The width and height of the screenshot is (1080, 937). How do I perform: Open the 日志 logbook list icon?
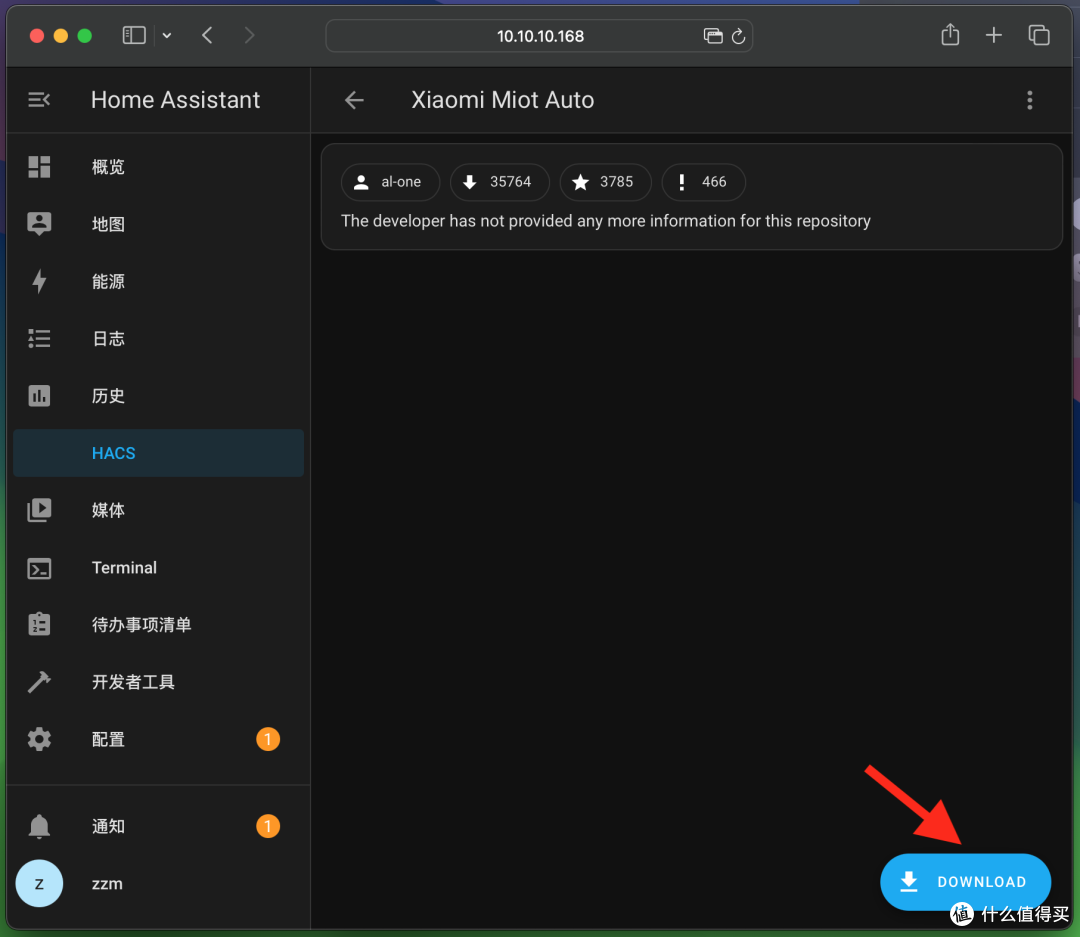(x=39, y=338)
